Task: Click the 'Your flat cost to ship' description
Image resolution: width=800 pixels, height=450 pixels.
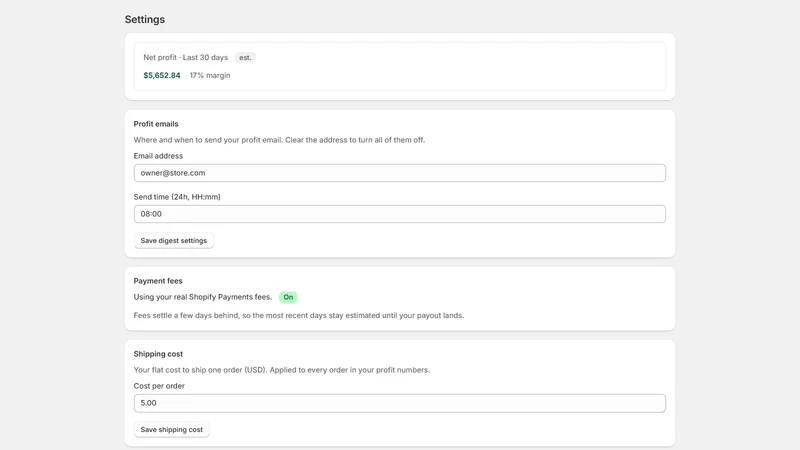Action: [282, 370]
